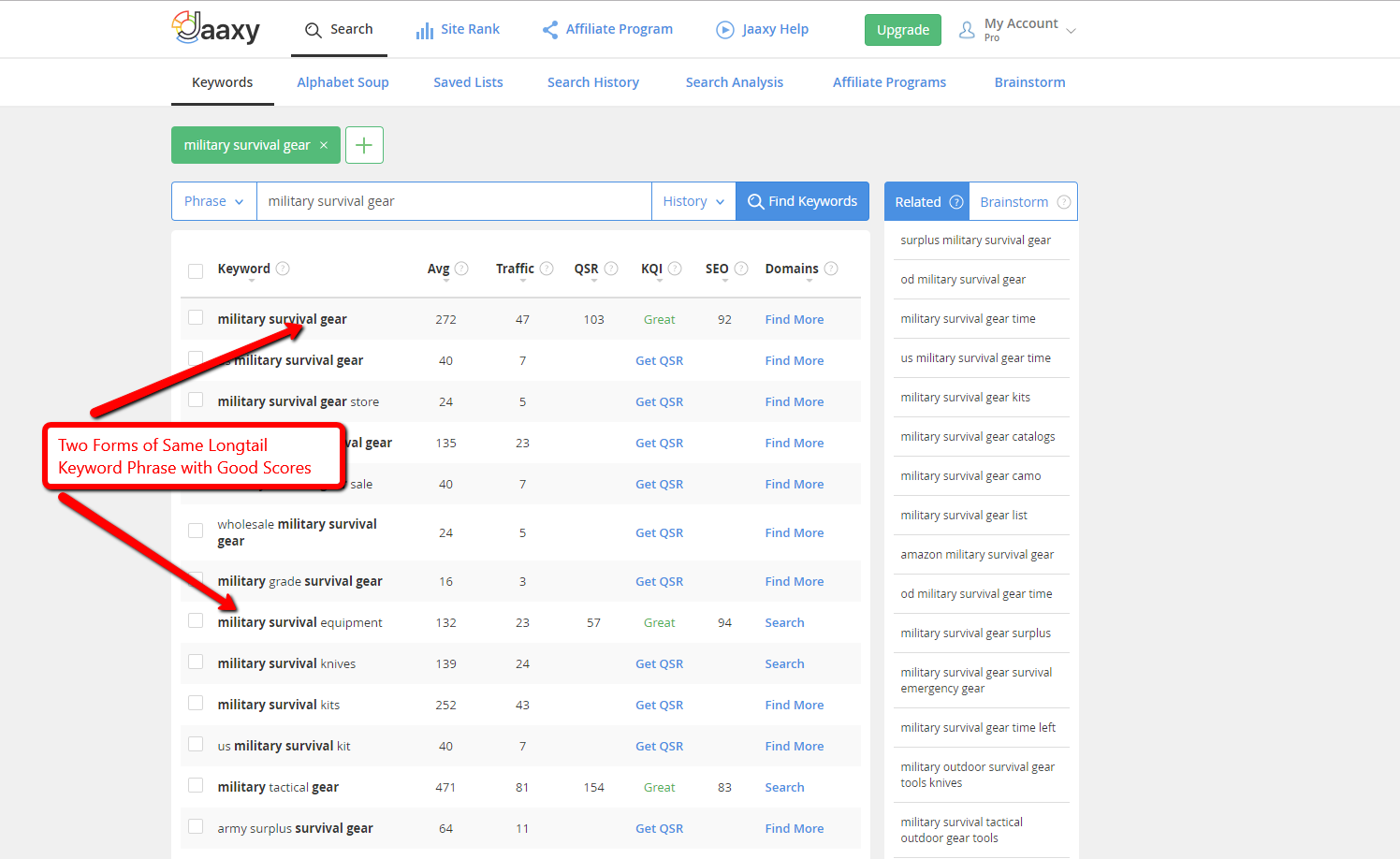1400x859 pixels.
Task: Check the box for military survival knives
Action: (196, 662)
